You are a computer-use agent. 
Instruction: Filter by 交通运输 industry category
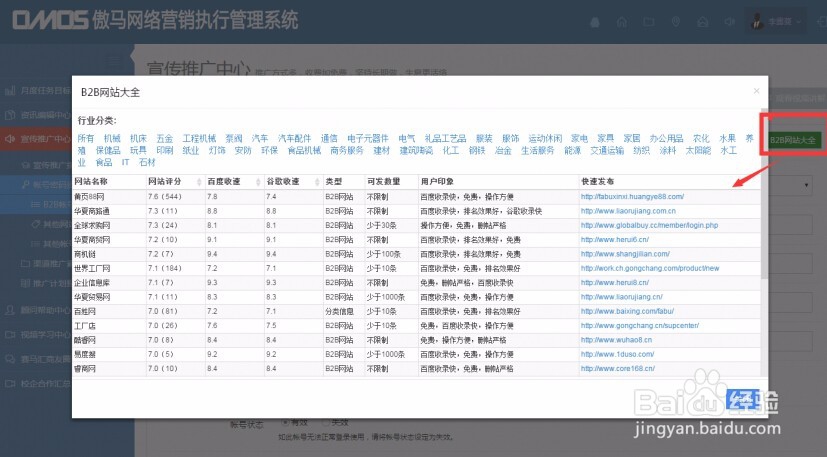click(x=607, y=150)
